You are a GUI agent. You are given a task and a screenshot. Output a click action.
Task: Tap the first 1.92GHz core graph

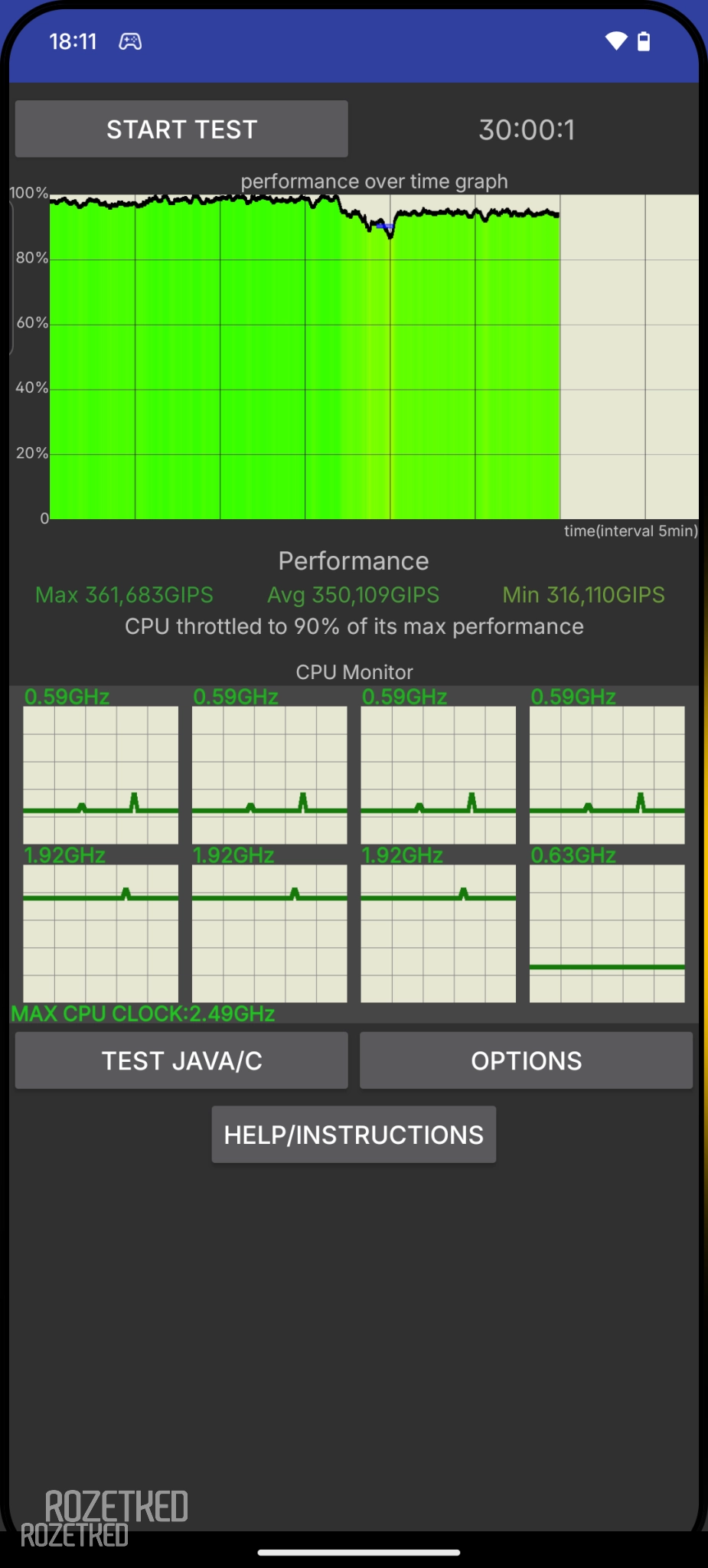(100, 933)
